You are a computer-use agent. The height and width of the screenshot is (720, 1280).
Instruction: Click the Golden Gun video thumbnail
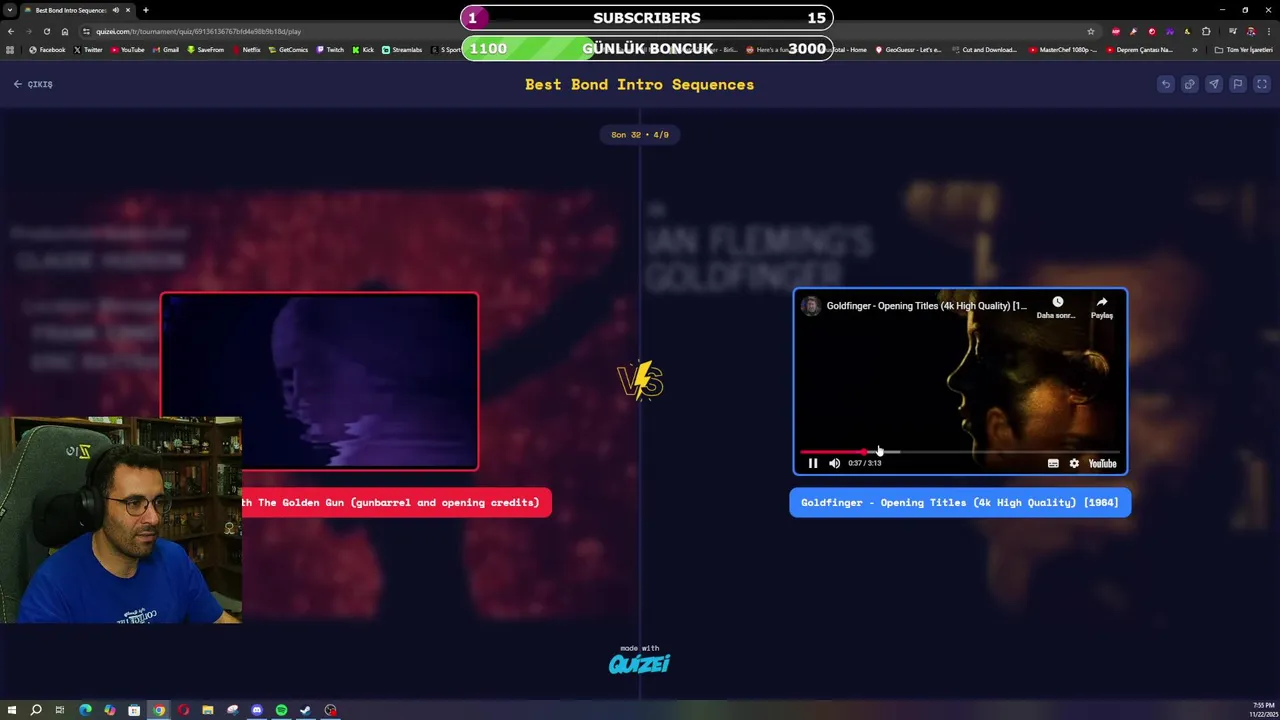pos(319,381)
